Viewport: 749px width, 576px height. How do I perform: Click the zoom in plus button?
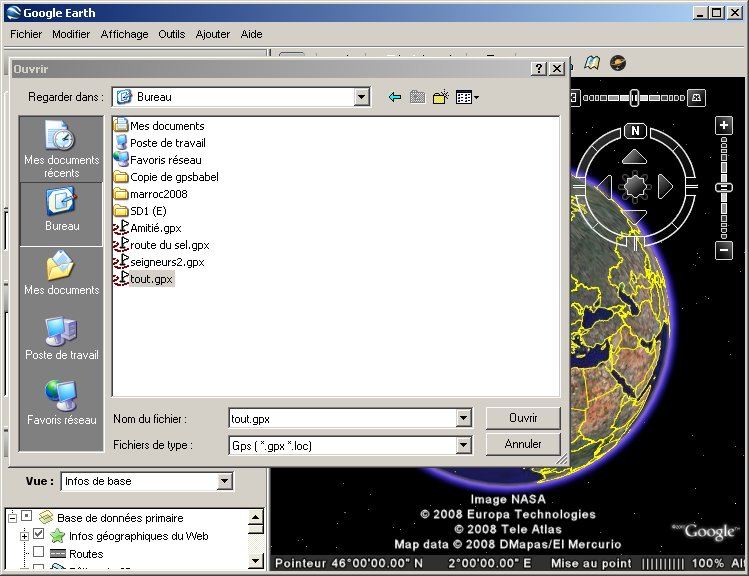724,125
